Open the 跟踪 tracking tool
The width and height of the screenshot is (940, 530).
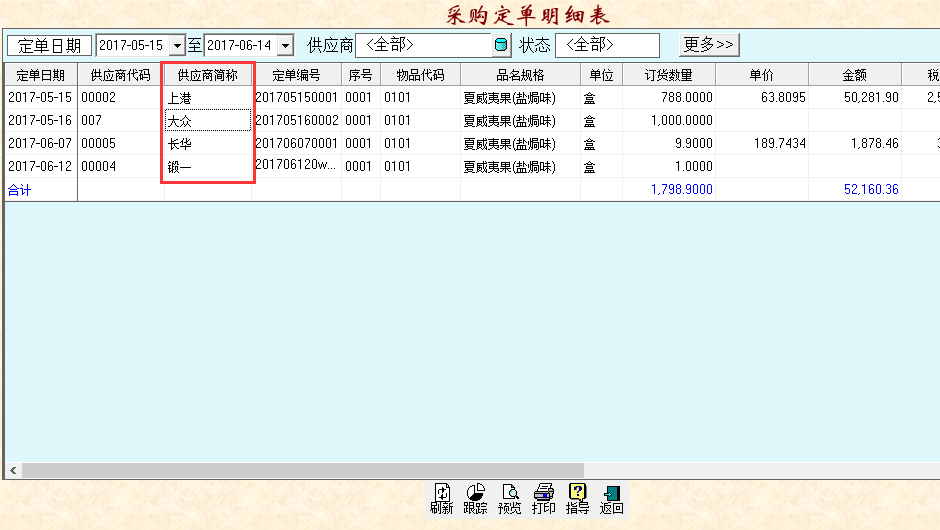click(x=475, y=499)
